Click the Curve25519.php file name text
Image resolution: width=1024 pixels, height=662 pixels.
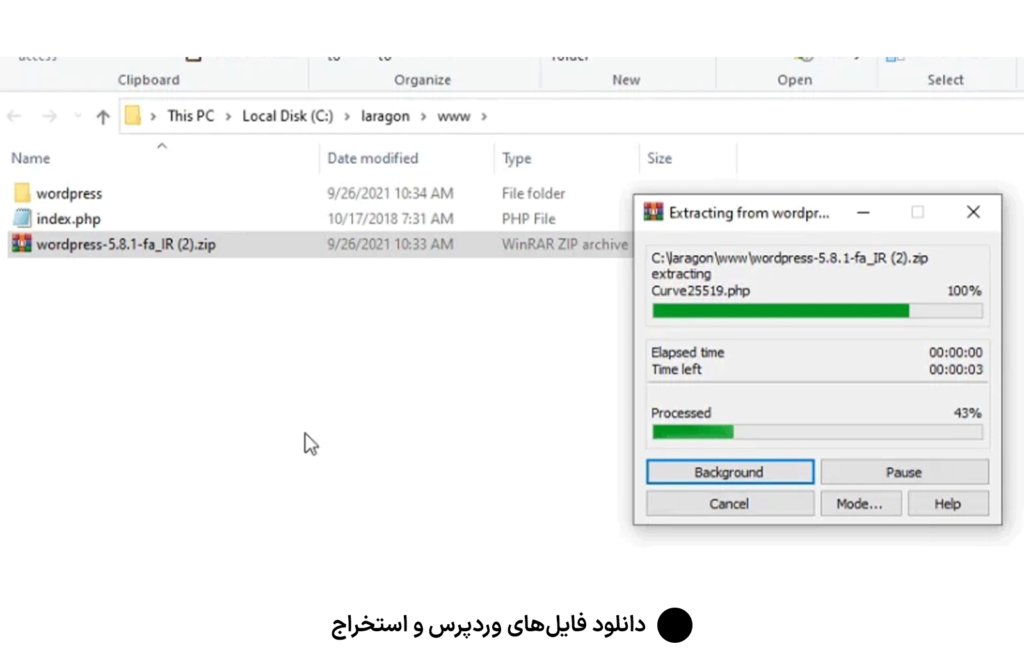700,291
